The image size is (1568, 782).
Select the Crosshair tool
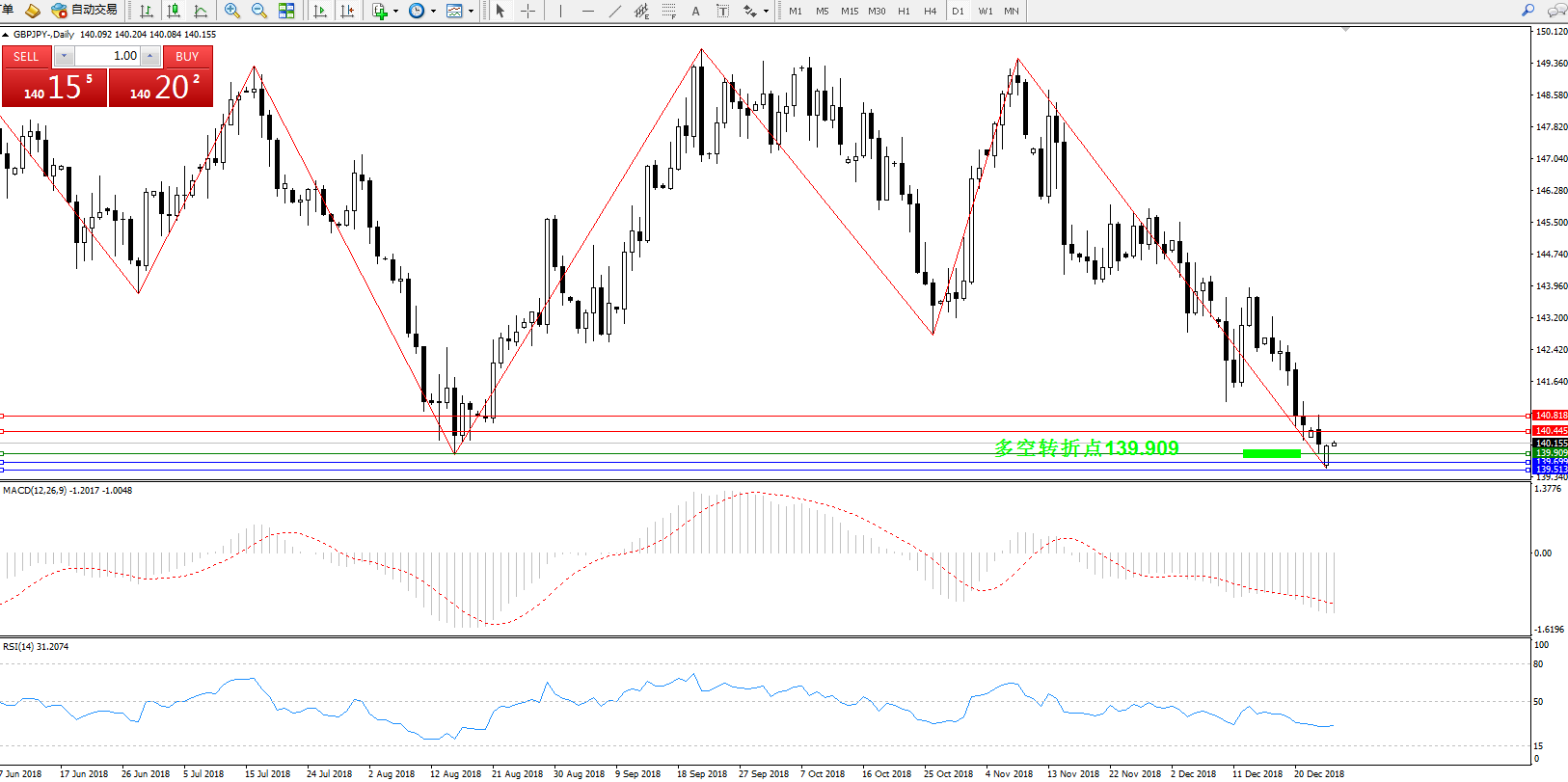point(527,11)
